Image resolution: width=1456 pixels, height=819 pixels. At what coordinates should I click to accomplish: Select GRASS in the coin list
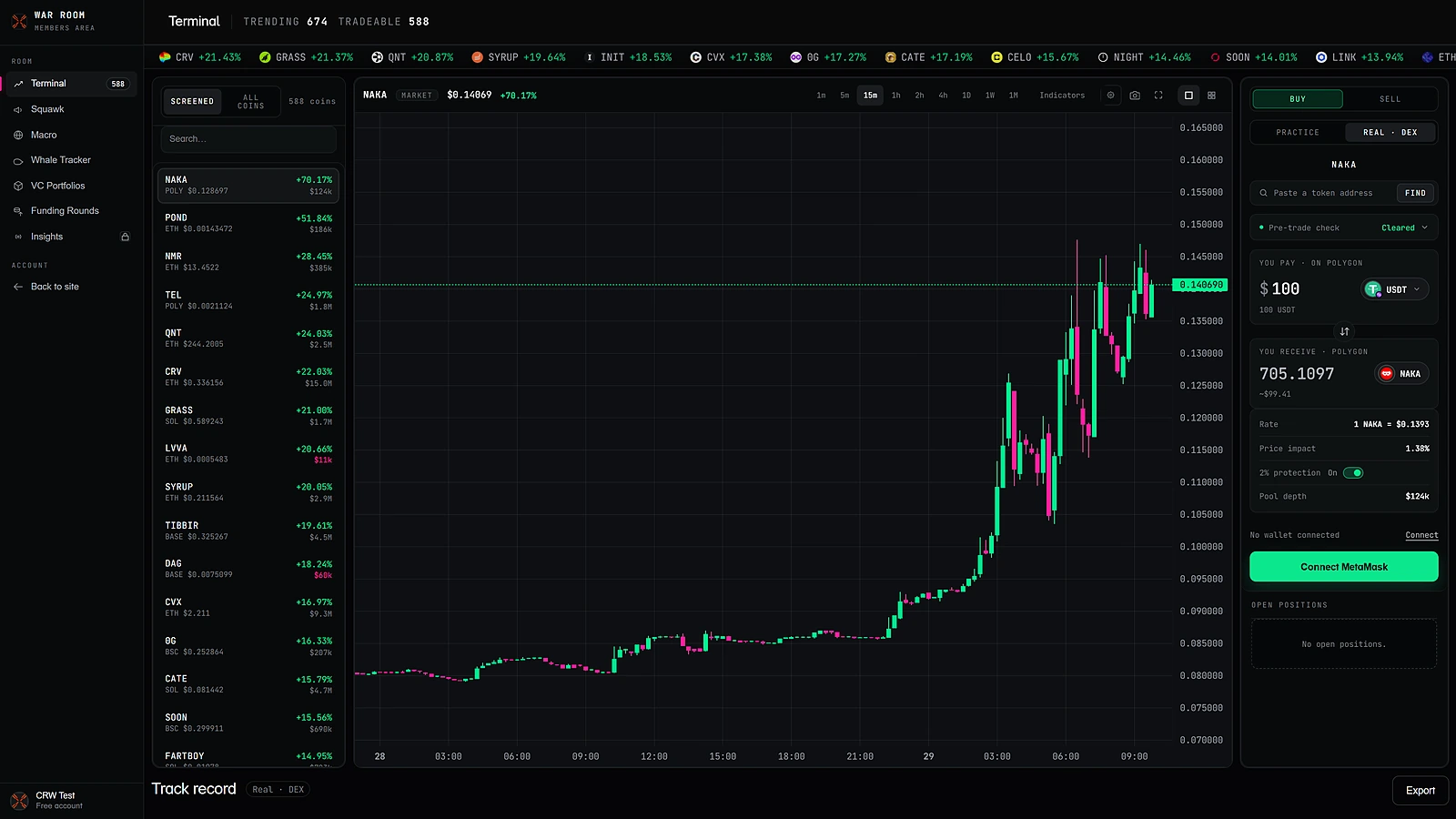click(248, 416)
